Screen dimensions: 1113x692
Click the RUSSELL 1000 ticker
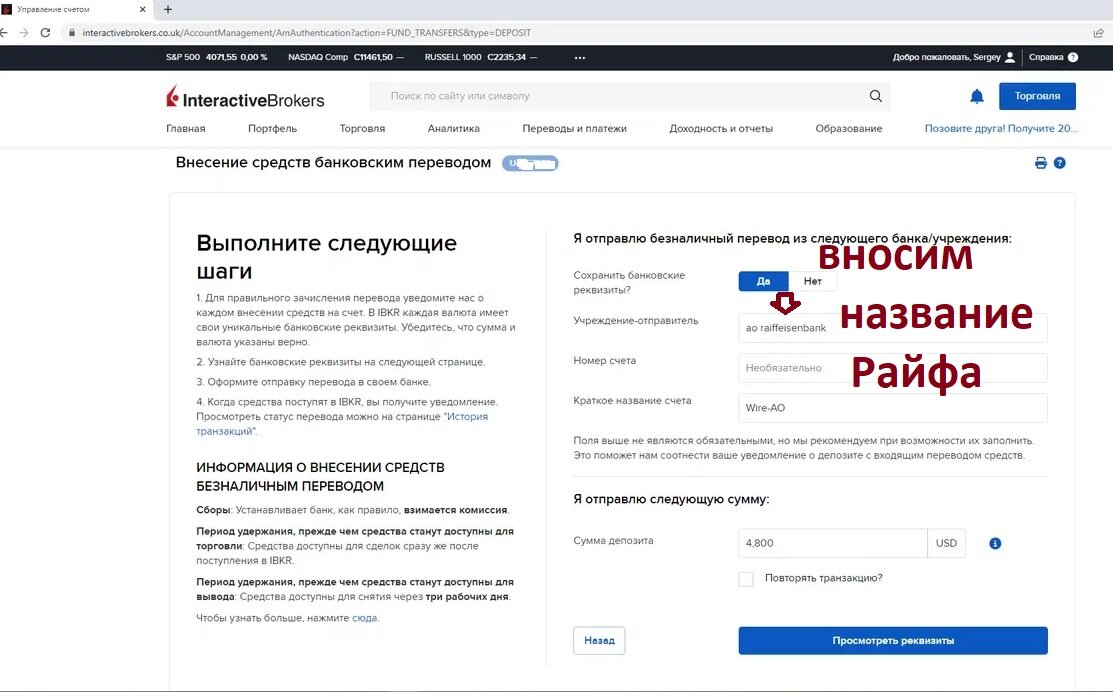(x=481, y=57)
